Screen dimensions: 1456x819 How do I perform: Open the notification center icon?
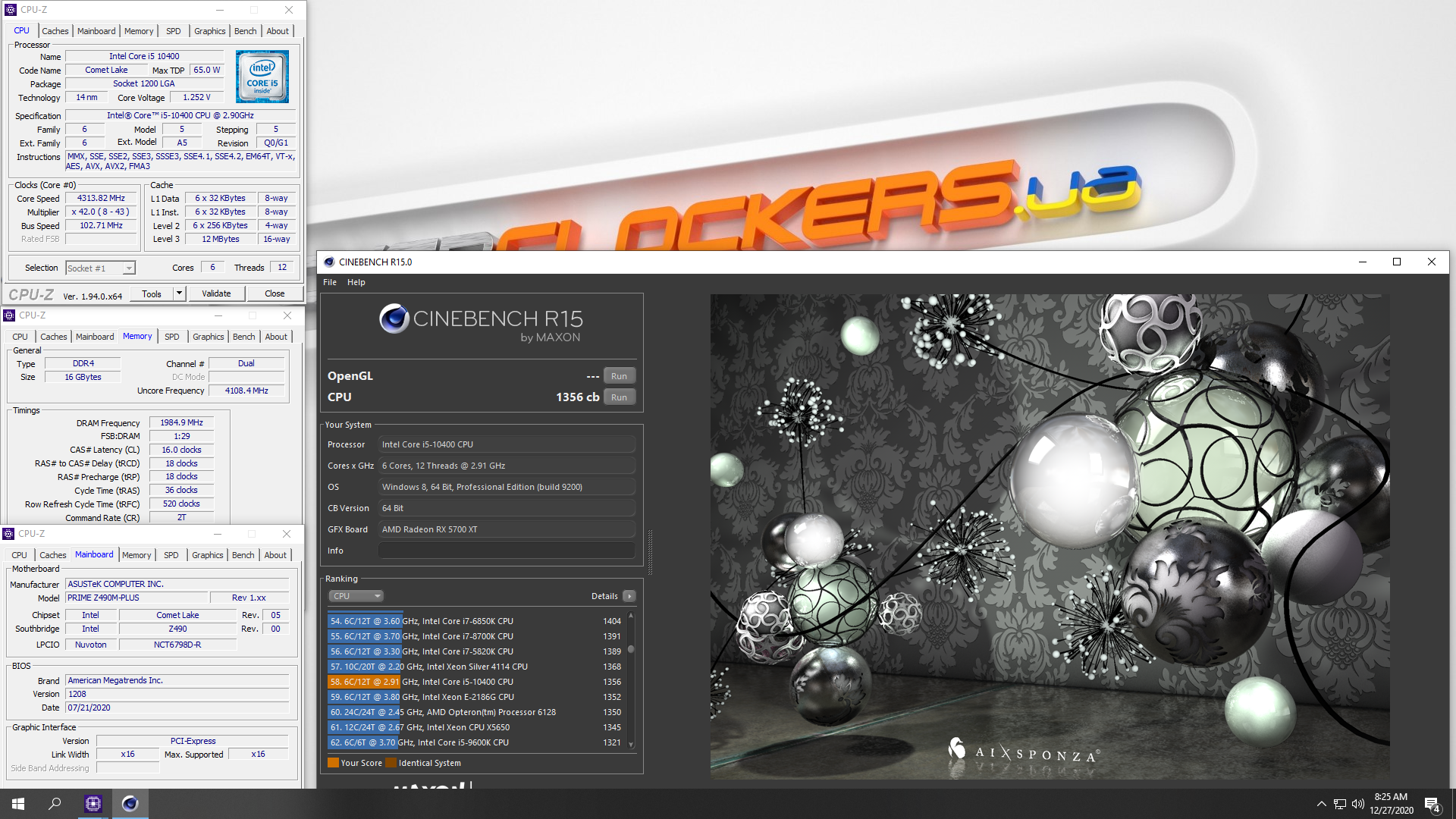click(x=1432, y=805)
